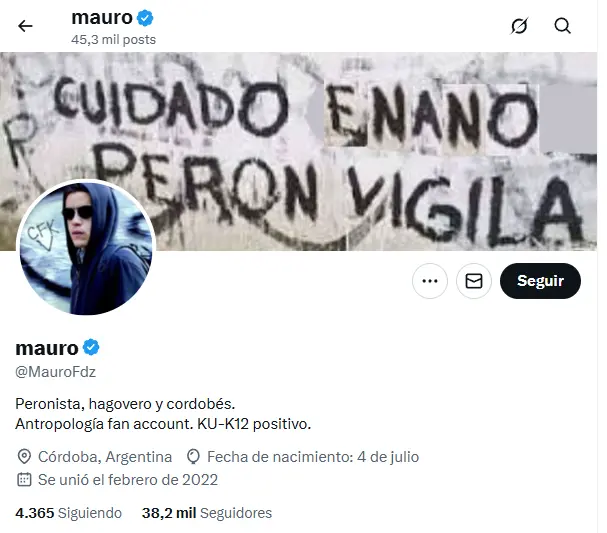Open the 38,2 mil Seguidores list

[x=207, y=513]
